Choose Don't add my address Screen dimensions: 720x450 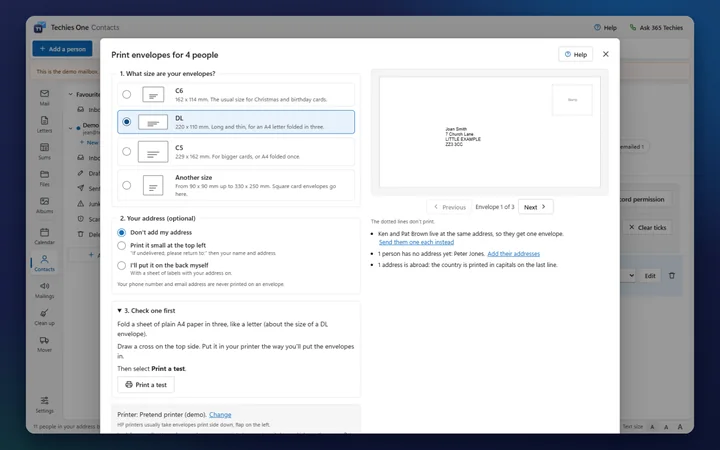[121, 232]
